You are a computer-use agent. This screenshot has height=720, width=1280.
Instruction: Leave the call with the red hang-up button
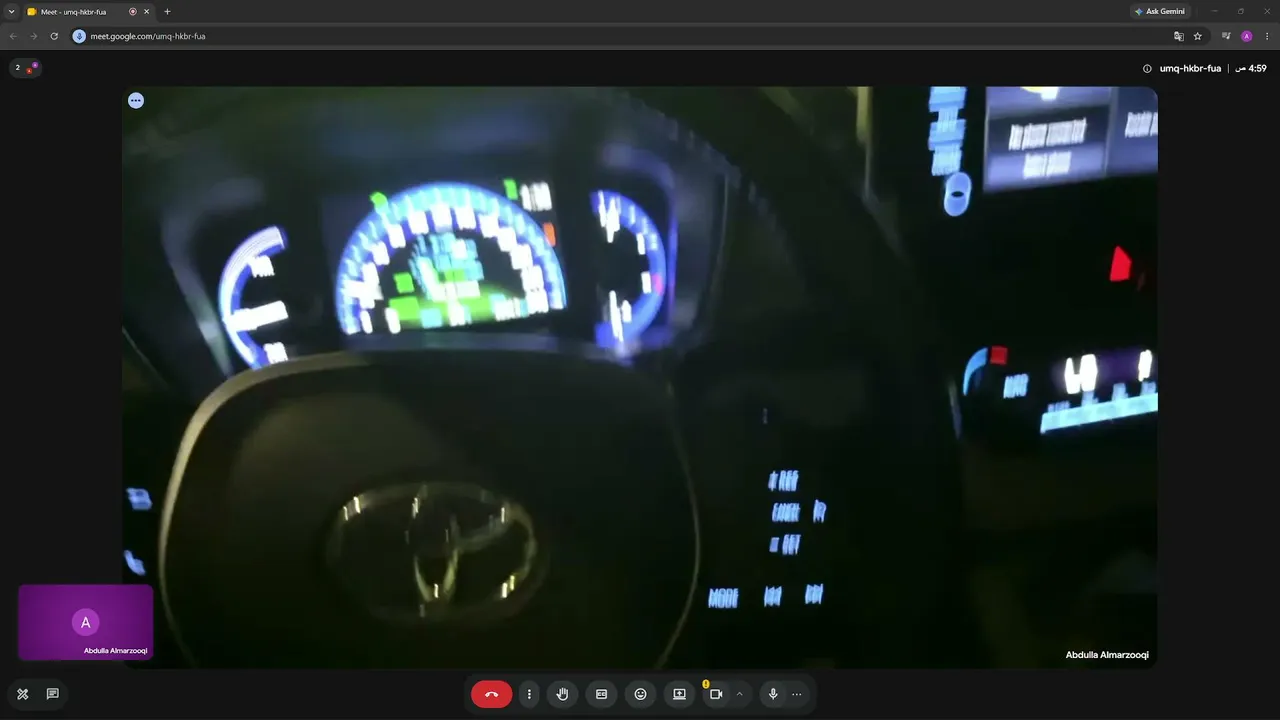tap(491, 694)
